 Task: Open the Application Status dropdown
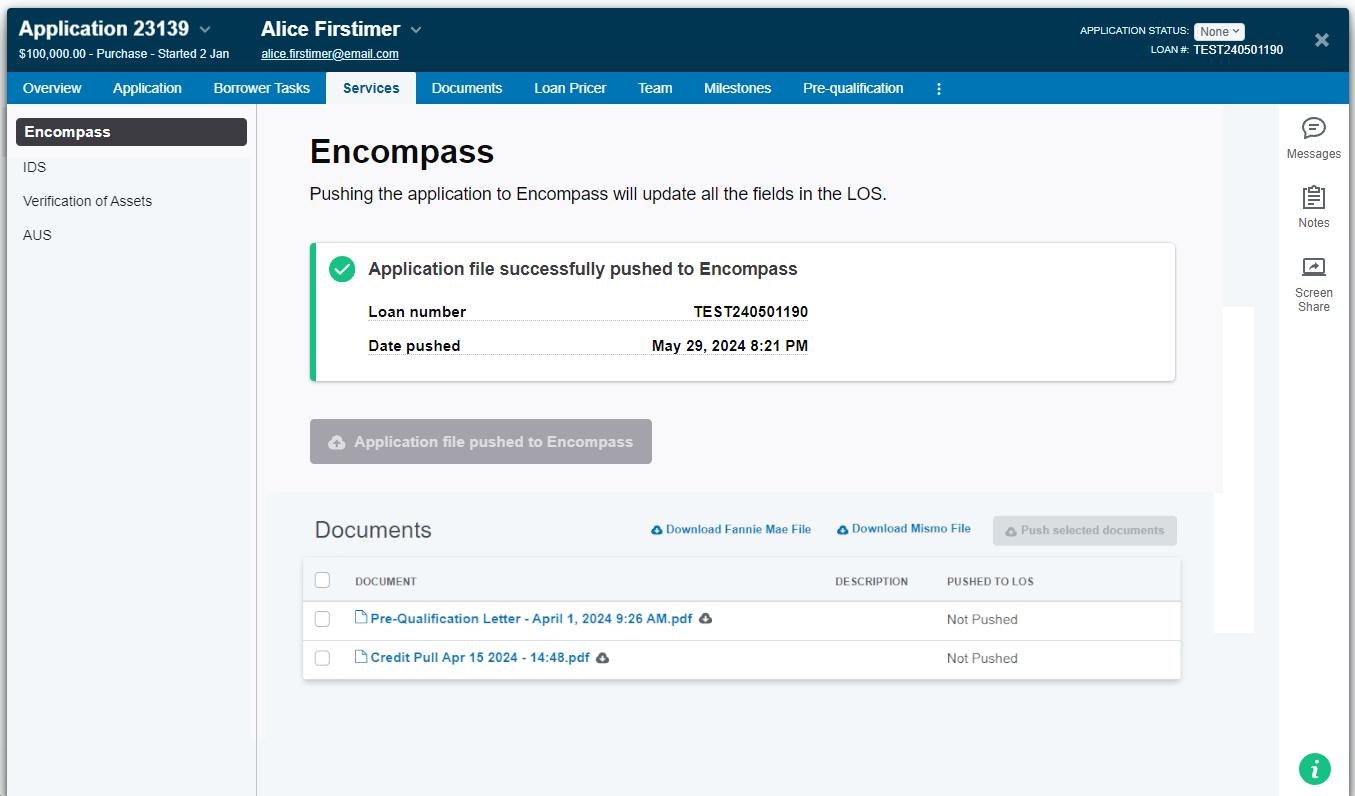(x=1218, y=31)
